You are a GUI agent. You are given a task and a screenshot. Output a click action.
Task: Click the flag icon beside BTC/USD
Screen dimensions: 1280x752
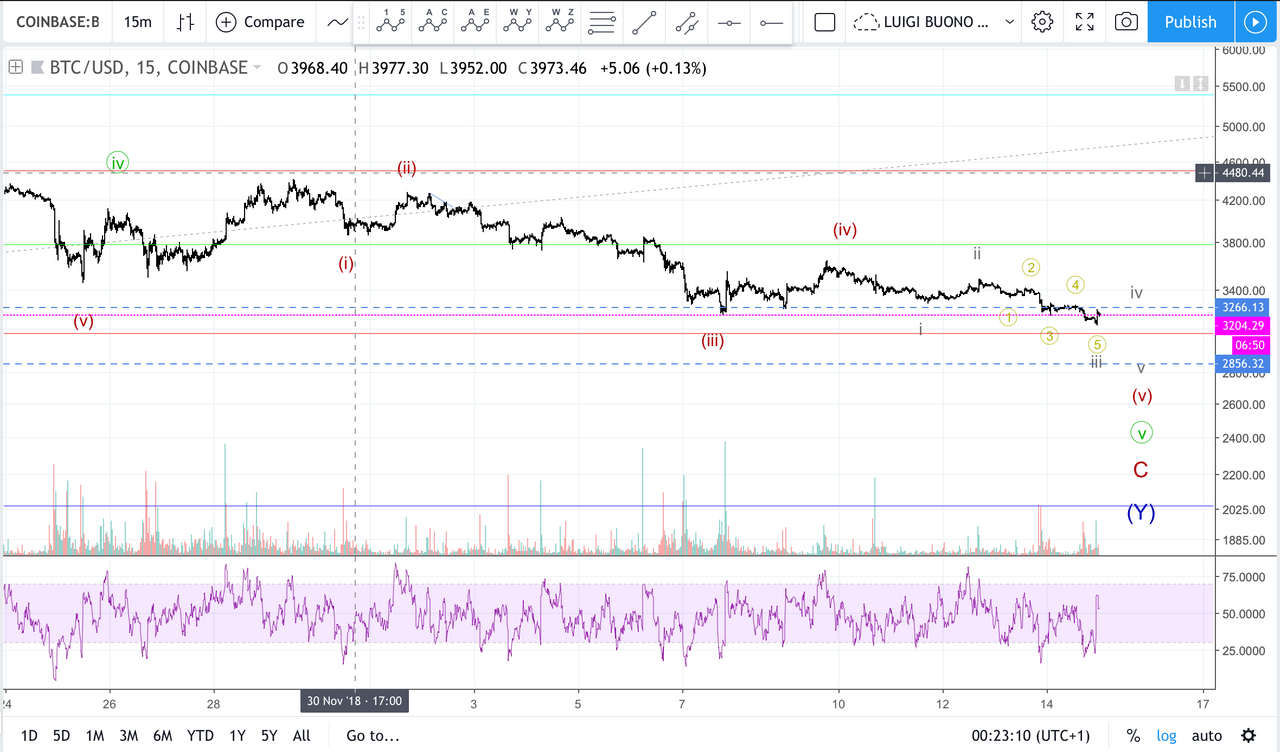(x=38, y=68)
